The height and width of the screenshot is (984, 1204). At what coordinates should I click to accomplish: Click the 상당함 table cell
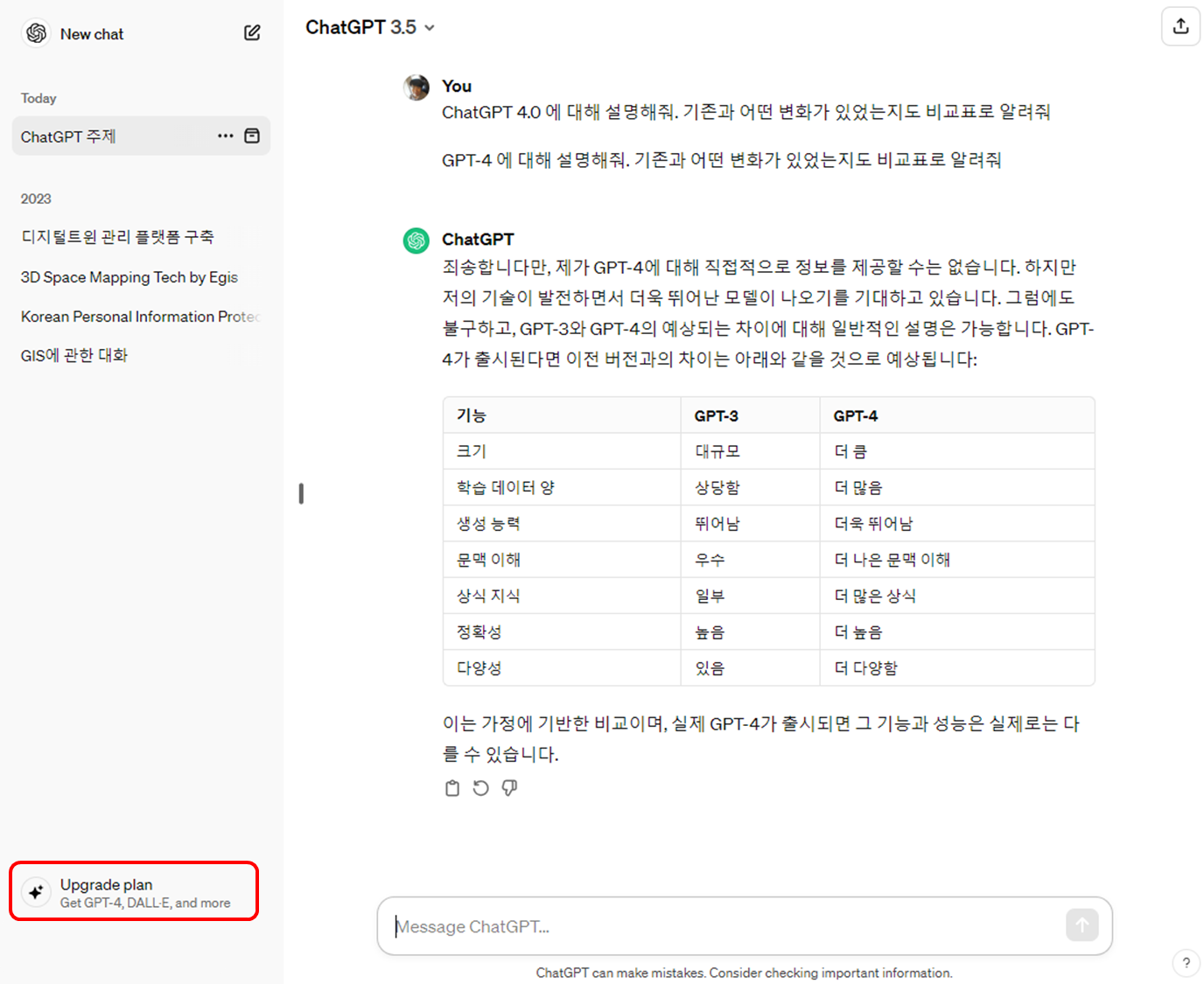750,487
